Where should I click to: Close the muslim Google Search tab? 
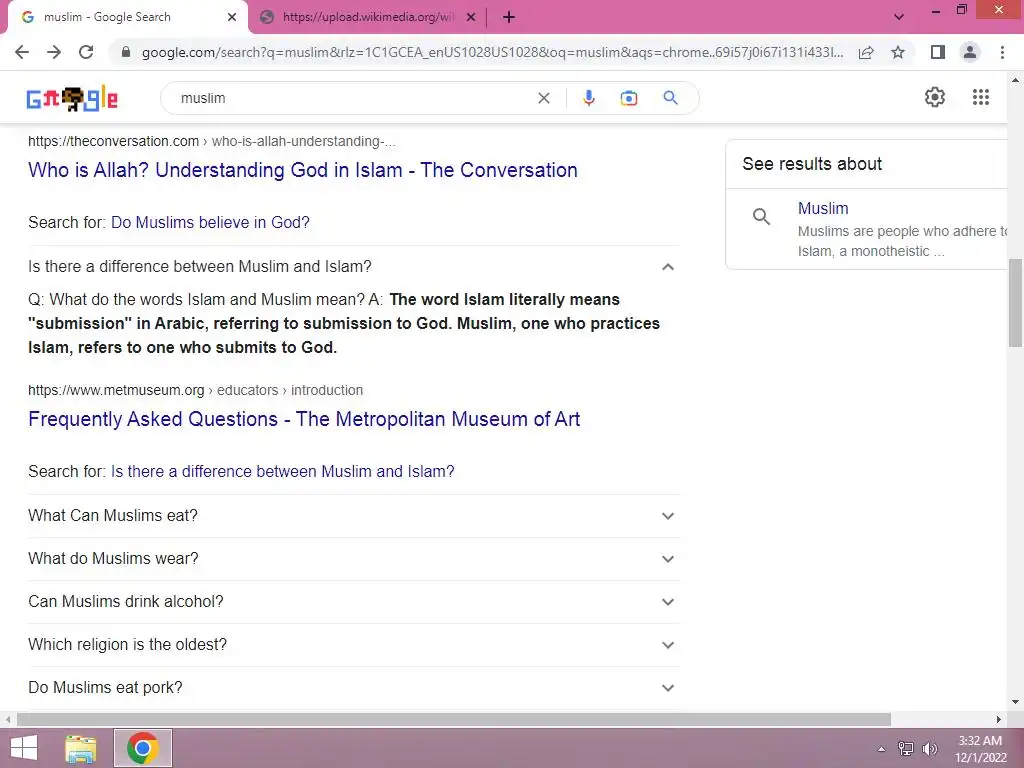(x=232, y=18)
